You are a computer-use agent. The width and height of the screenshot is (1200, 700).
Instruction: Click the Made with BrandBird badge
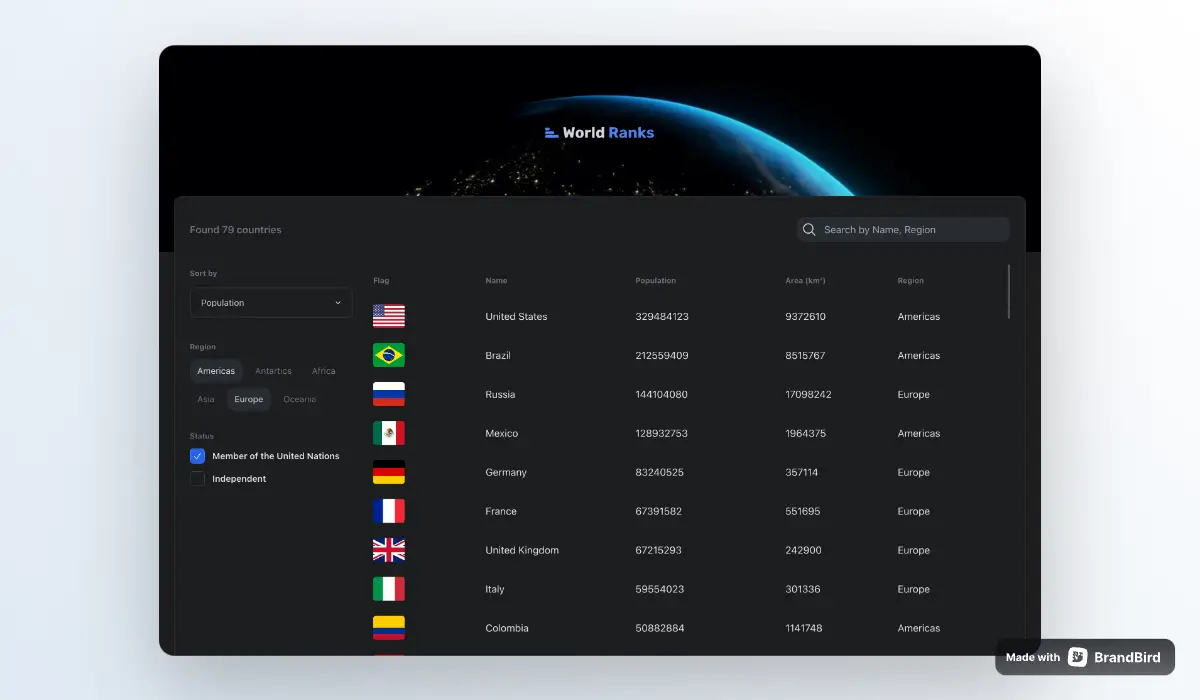[x=1084, y=657]
